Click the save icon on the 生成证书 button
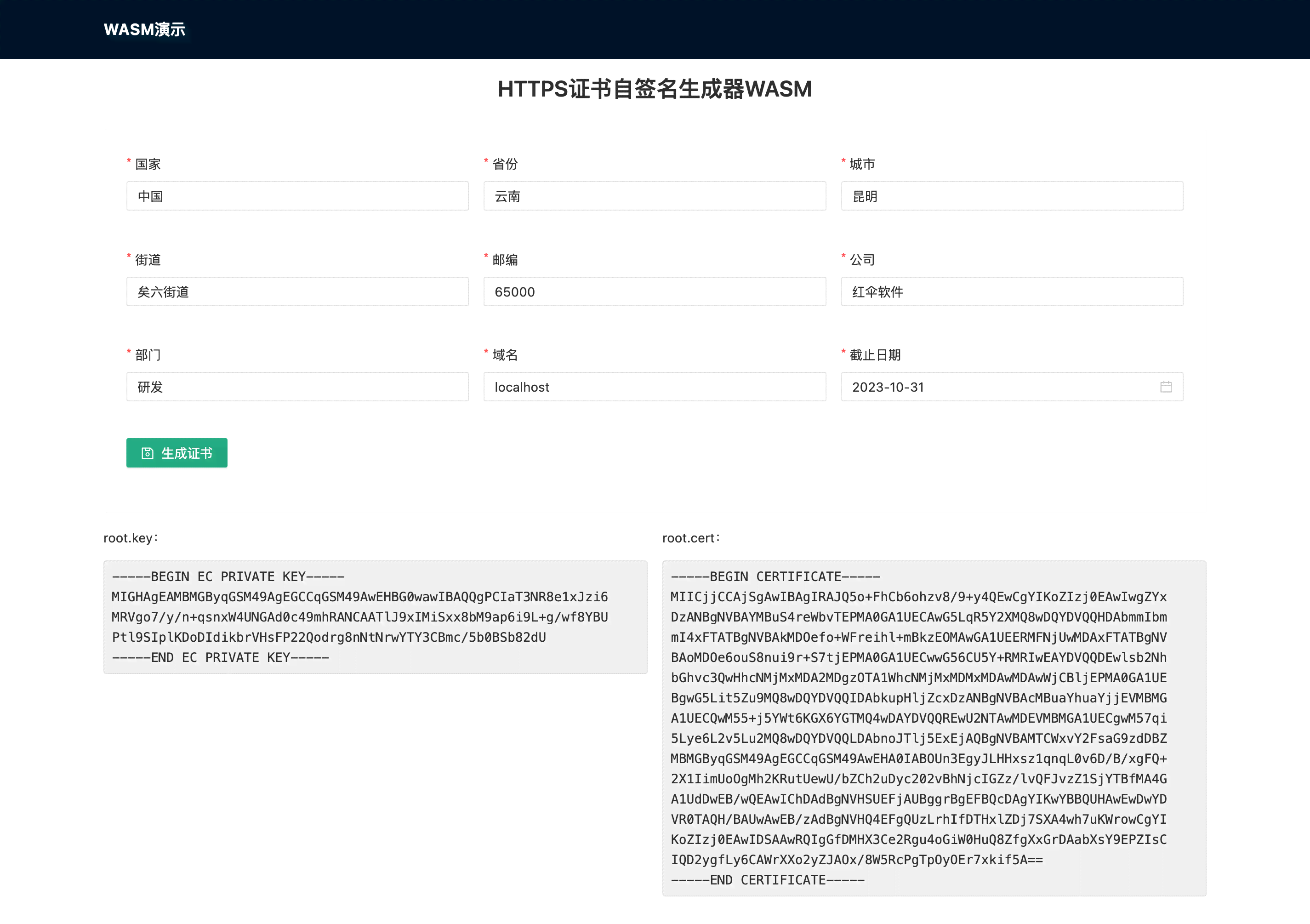Image resolution: width=1310 pixels, height=924 pixels. coord(147,453)
